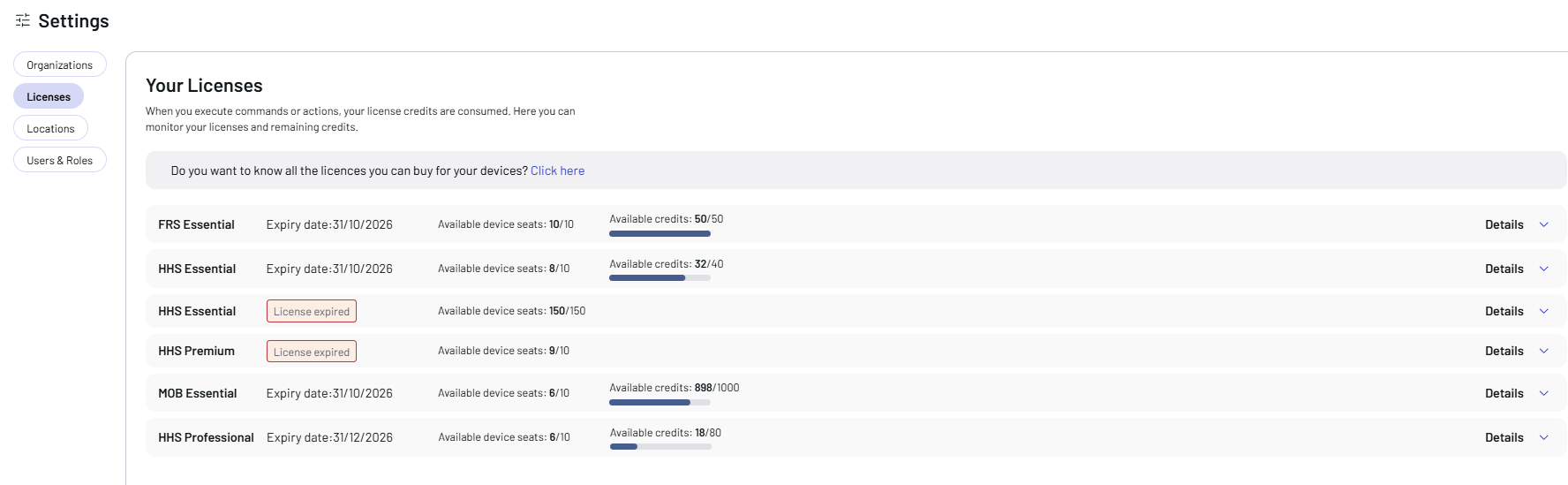This screenshot has height=485, width=1568.
Task: Expand HHS Professional using its chevron icon
Action: (1544, 437)
